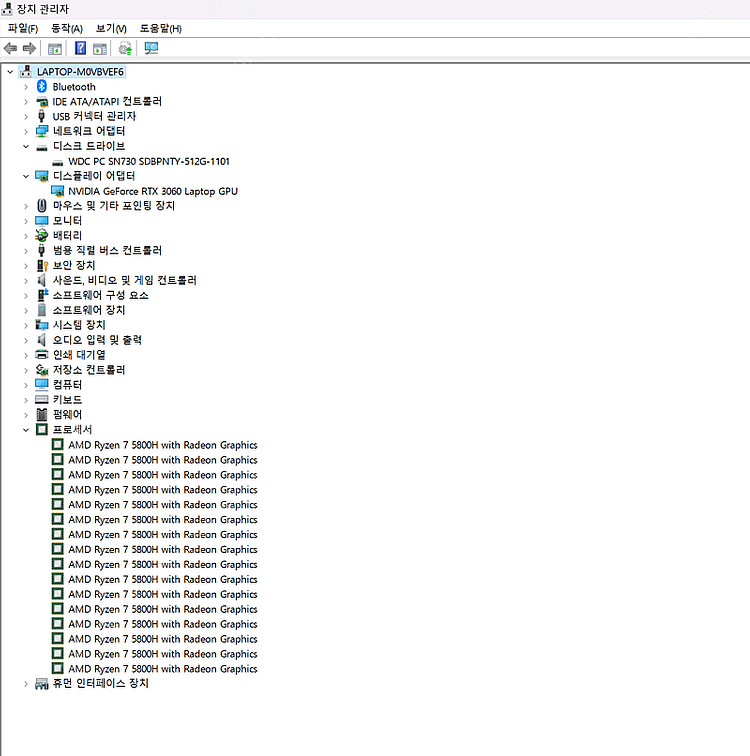Toggle the show/hide console tree toolbar icon
Viewport: 750px width, 756px height.
[x=54, y=48]
